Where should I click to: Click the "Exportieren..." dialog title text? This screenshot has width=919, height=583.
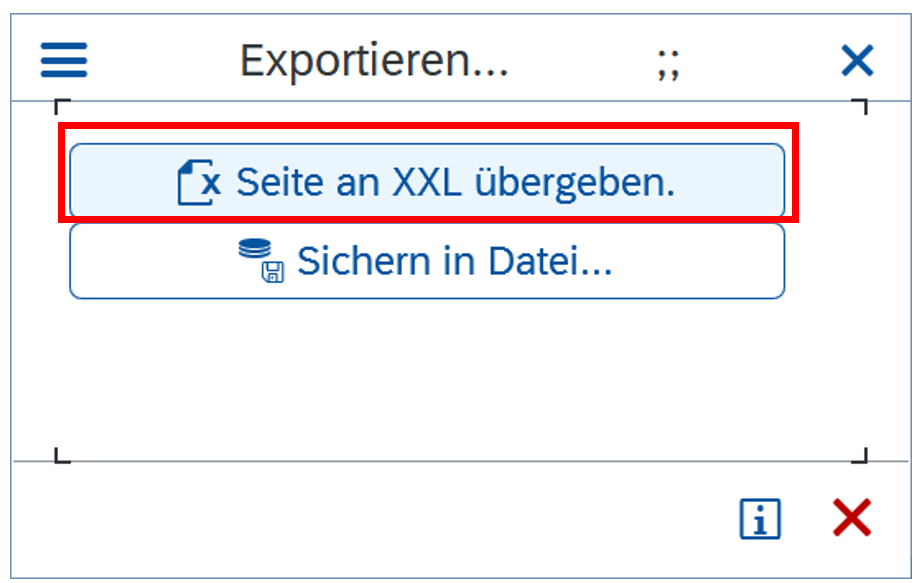click(x=374, y=62)
